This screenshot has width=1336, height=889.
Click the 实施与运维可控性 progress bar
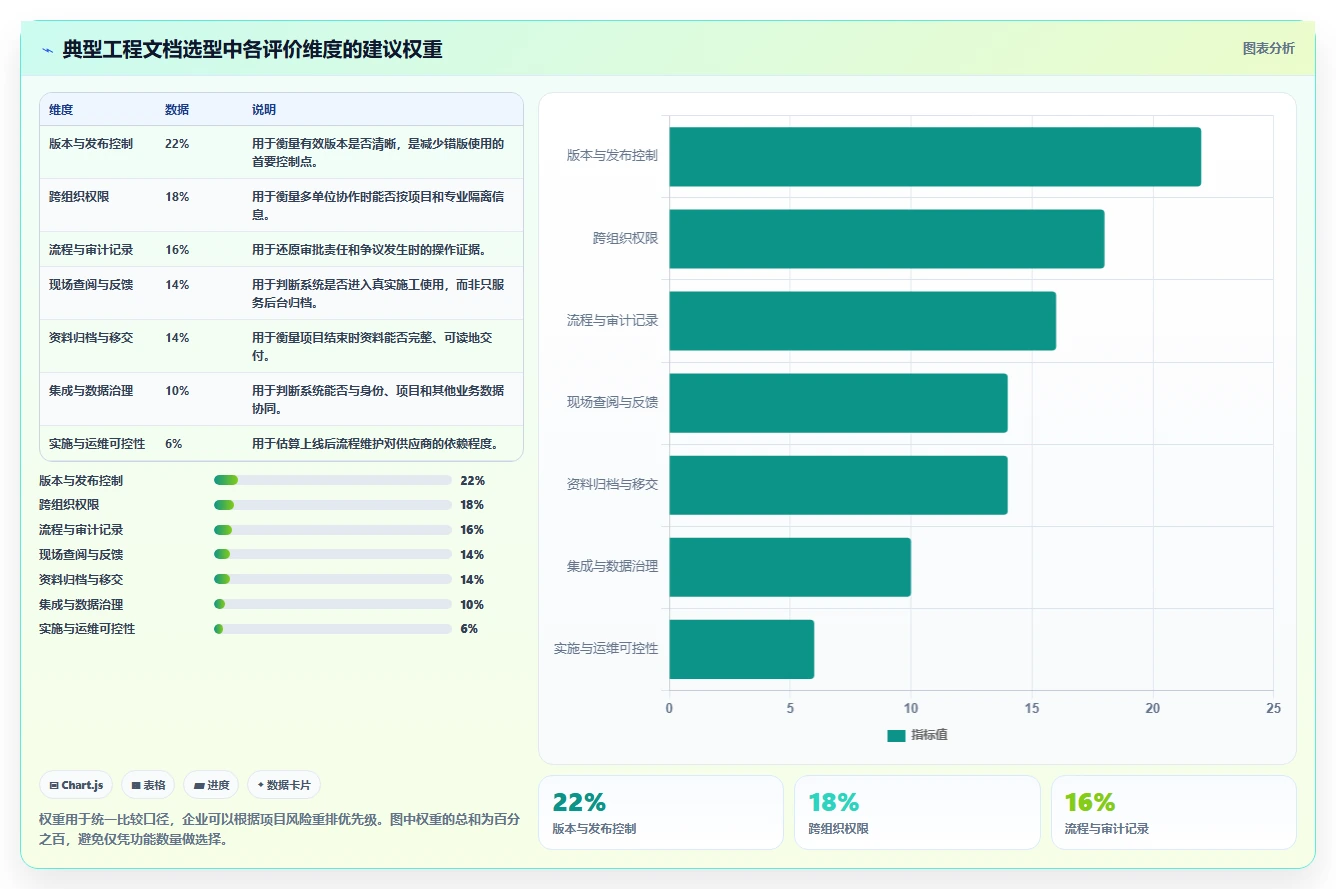[333, 629]
